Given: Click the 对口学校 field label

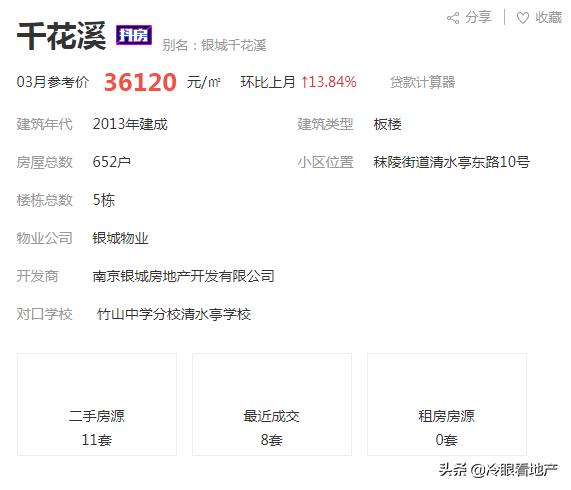Looking at the screenshot, I should (44, 314).
